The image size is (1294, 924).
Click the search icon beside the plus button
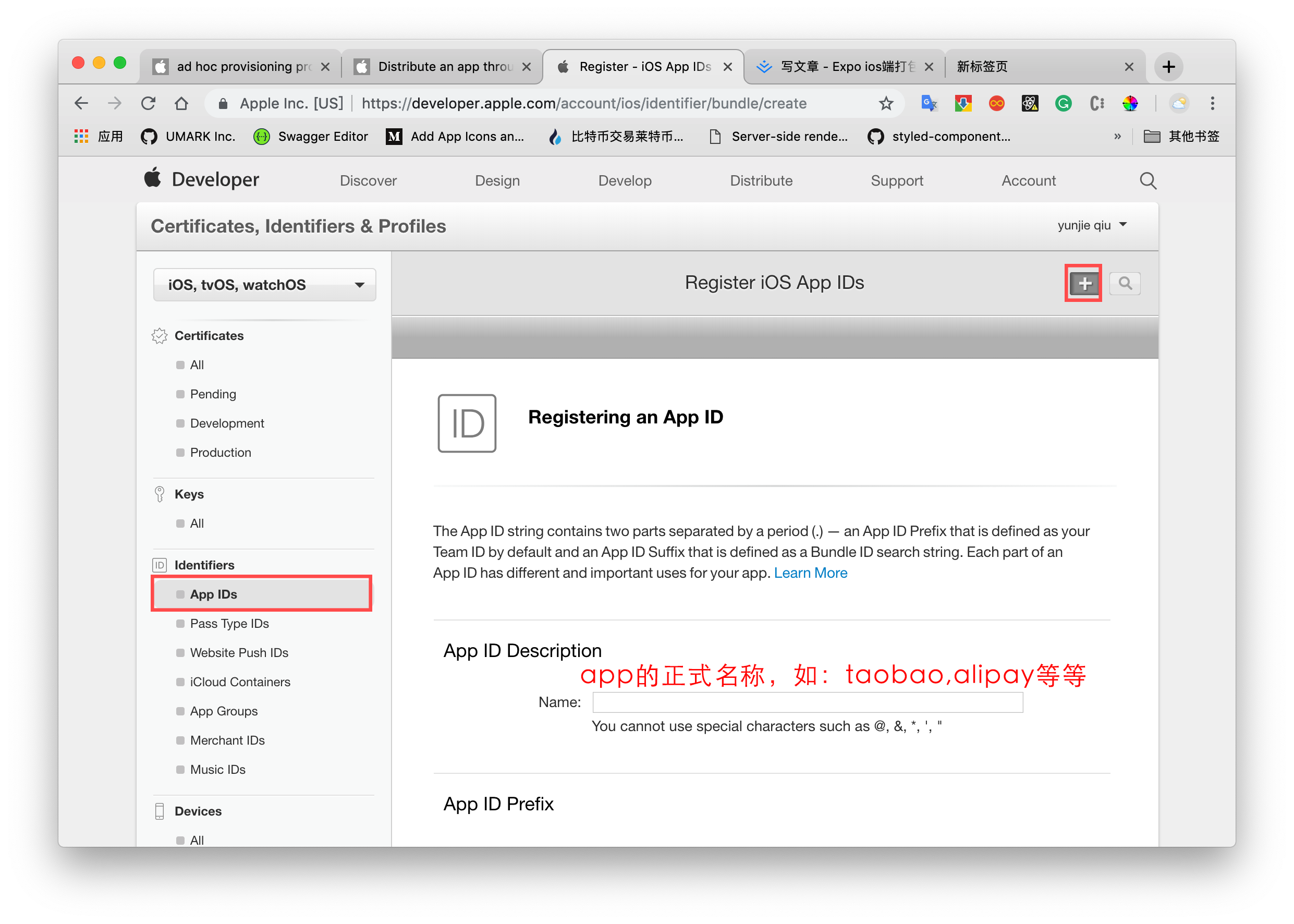click(x=1125, y=283)
